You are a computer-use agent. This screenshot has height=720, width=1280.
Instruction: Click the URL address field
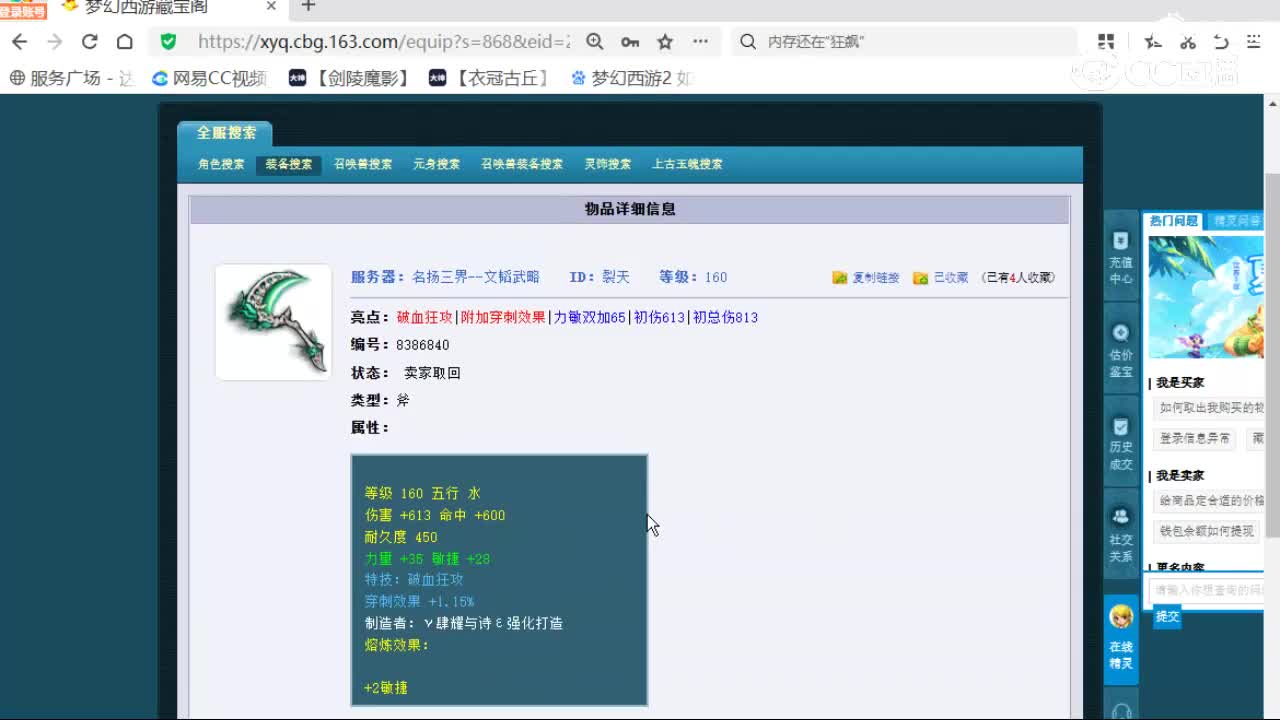point(384,42)
